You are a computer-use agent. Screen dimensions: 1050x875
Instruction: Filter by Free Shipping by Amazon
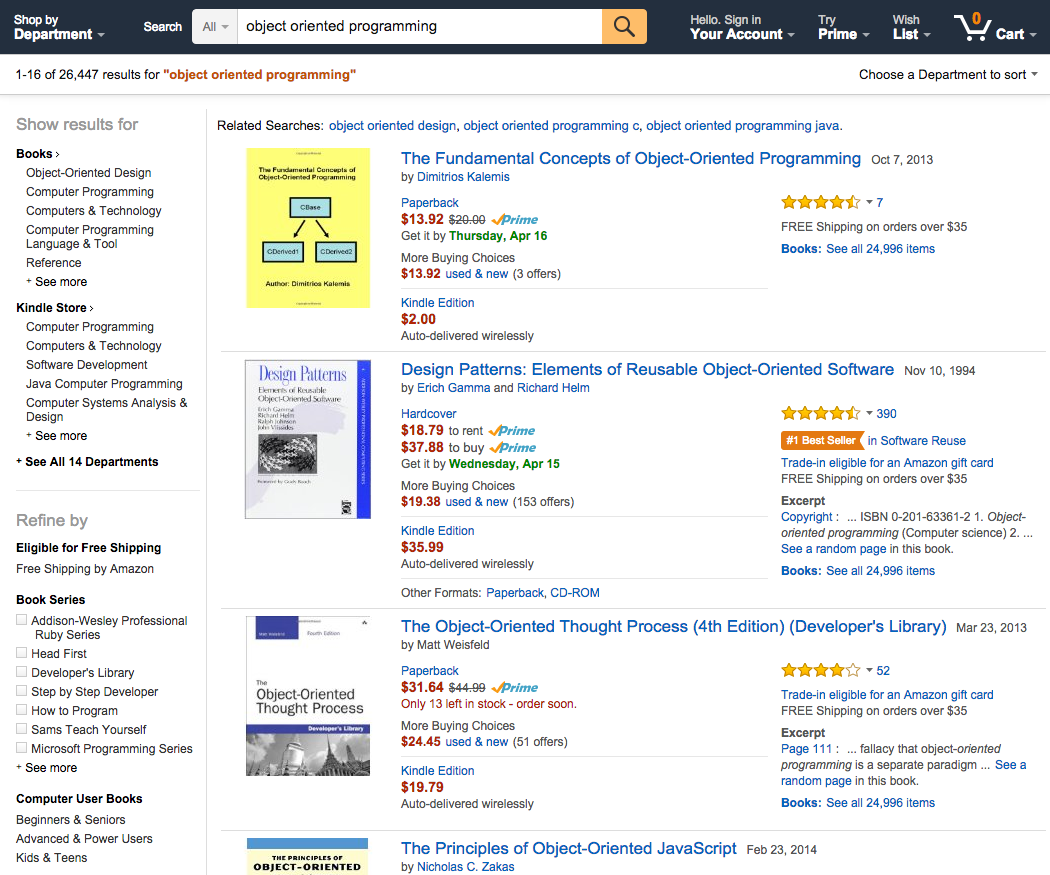[85, 569]
